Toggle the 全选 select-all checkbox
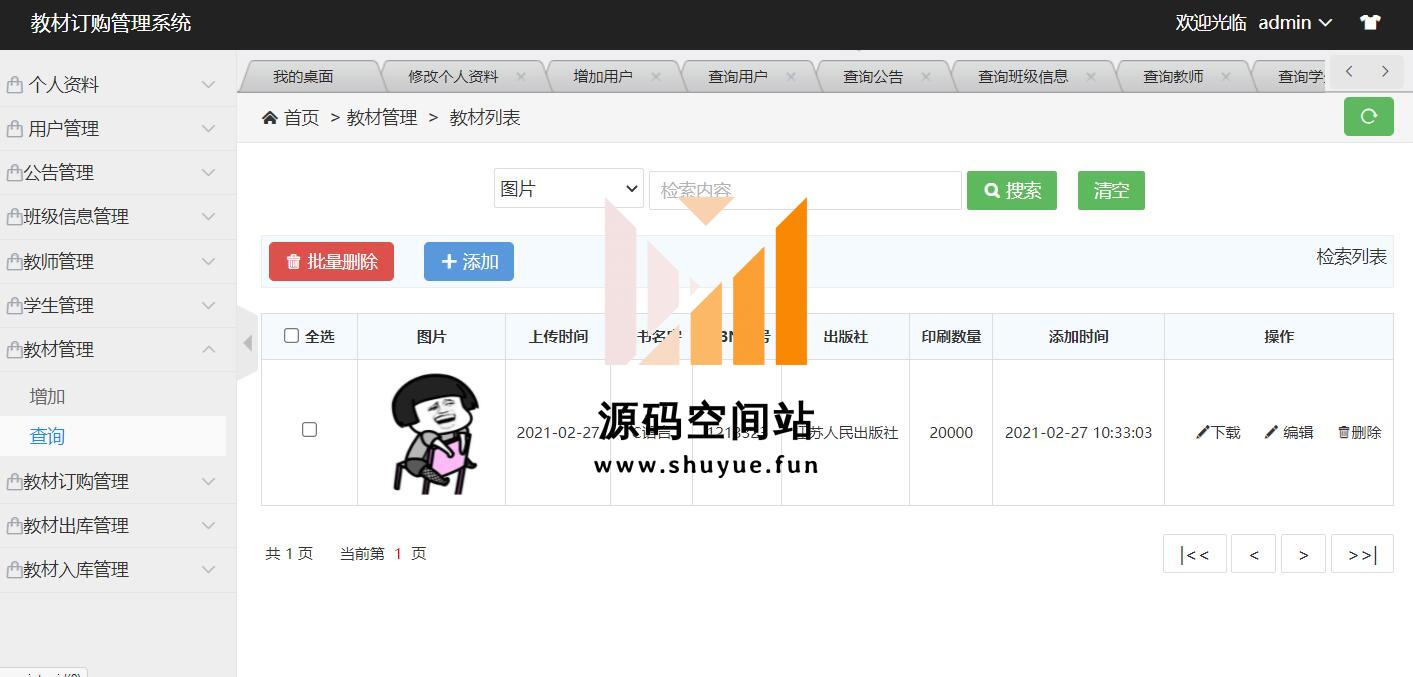1413x677 pixels. (291, 336)
